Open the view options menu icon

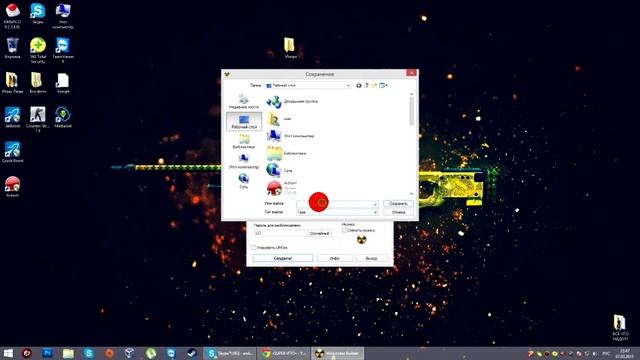383,85
